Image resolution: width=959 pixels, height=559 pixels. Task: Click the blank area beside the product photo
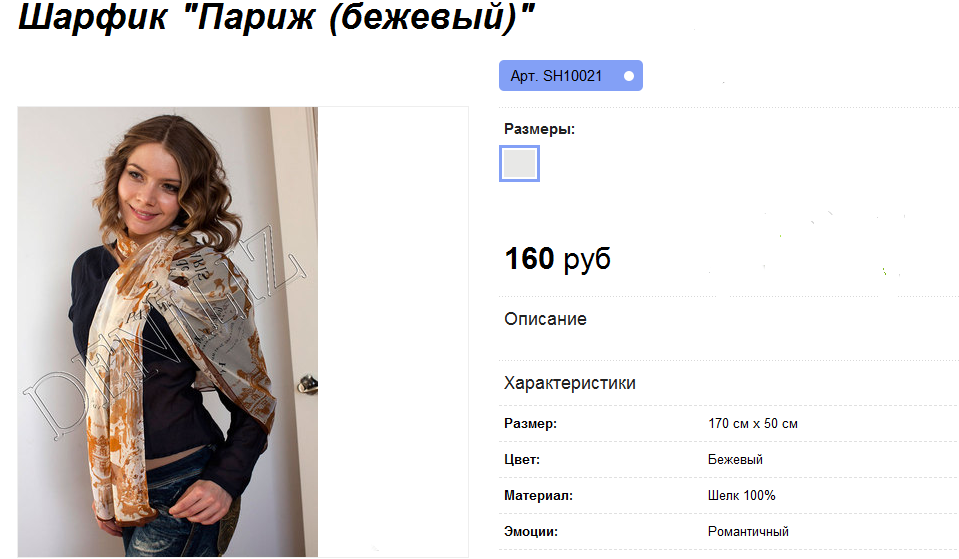tap(393, 331)
